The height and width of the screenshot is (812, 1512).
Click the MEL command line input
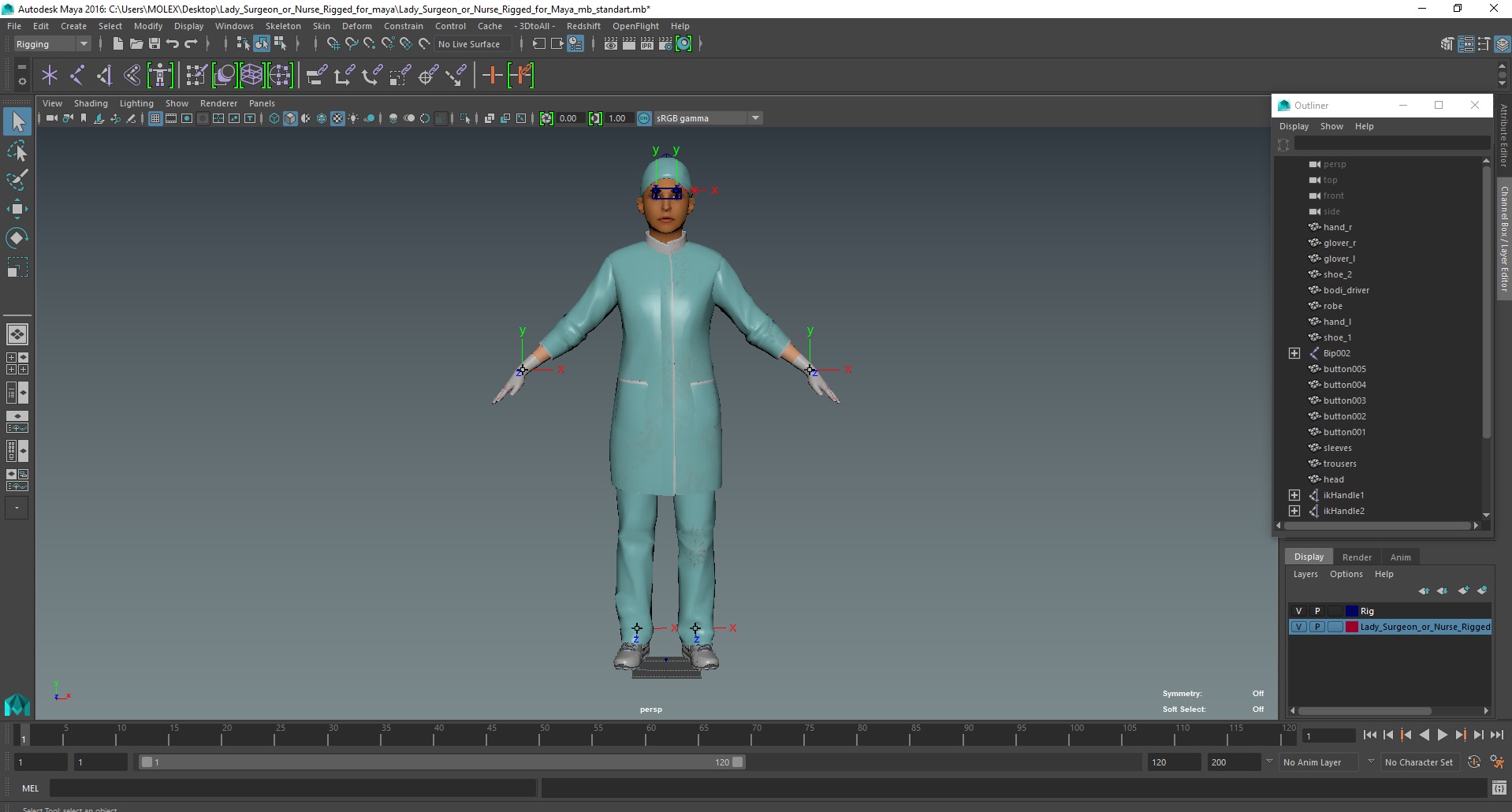click(x=293, y=788)
